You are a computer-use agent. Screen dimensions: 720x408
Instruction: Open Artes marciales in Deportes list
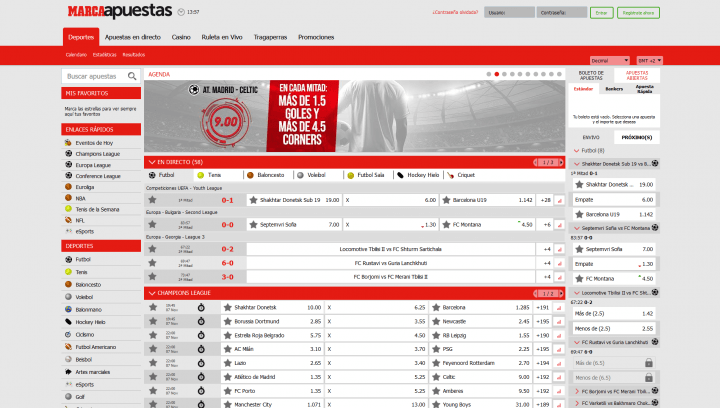pos(92,372)
